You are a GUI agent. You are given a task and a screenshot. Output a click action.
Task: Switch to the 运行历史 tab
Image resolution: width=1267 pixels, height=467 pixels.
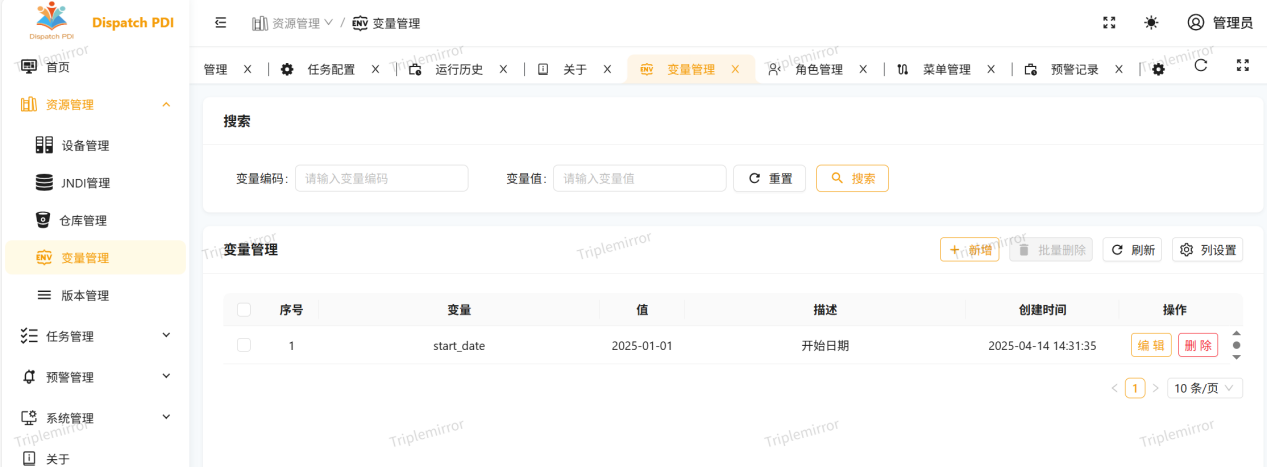click(x=459, y=70)
